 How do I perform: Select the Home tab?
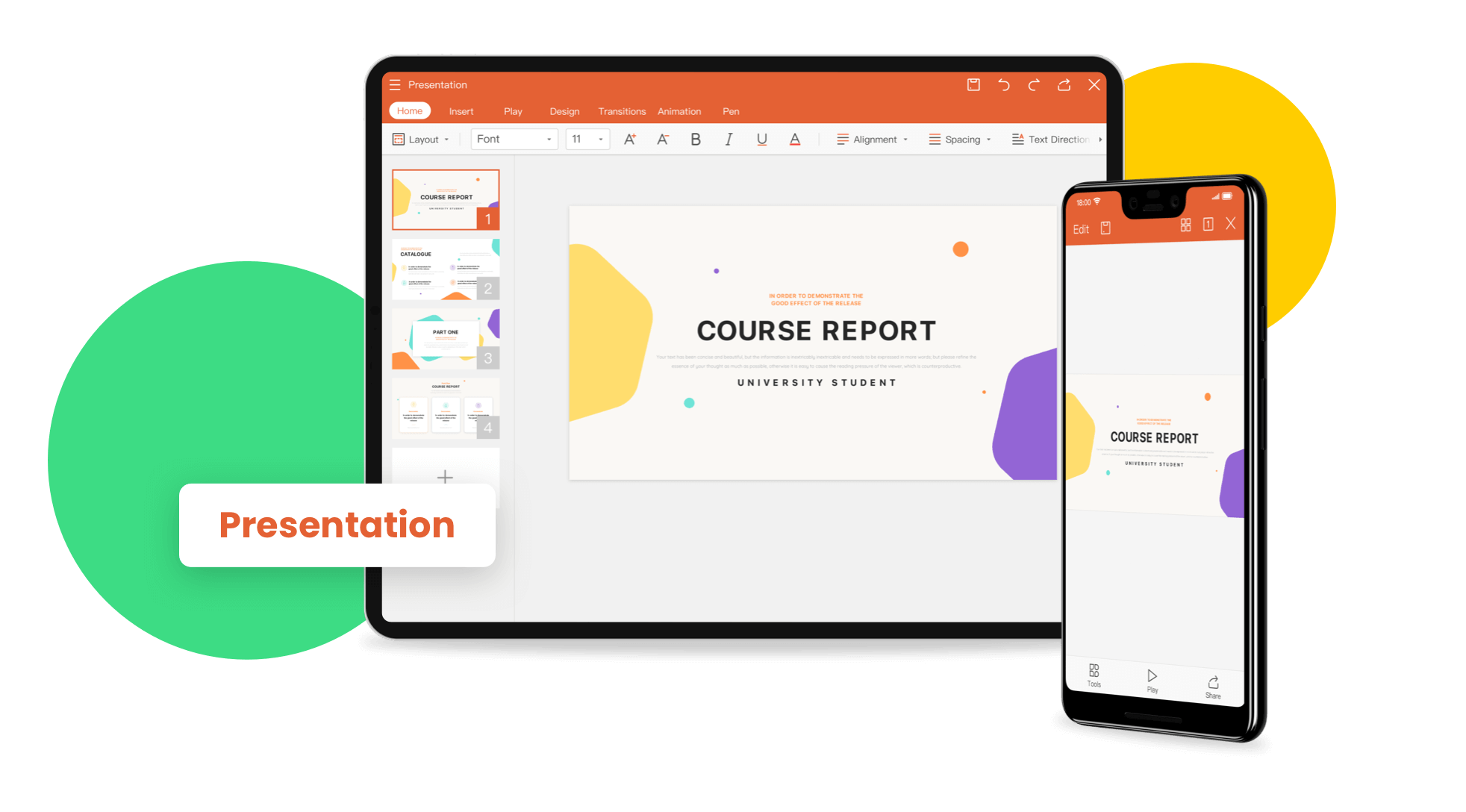tap(409, 112)
